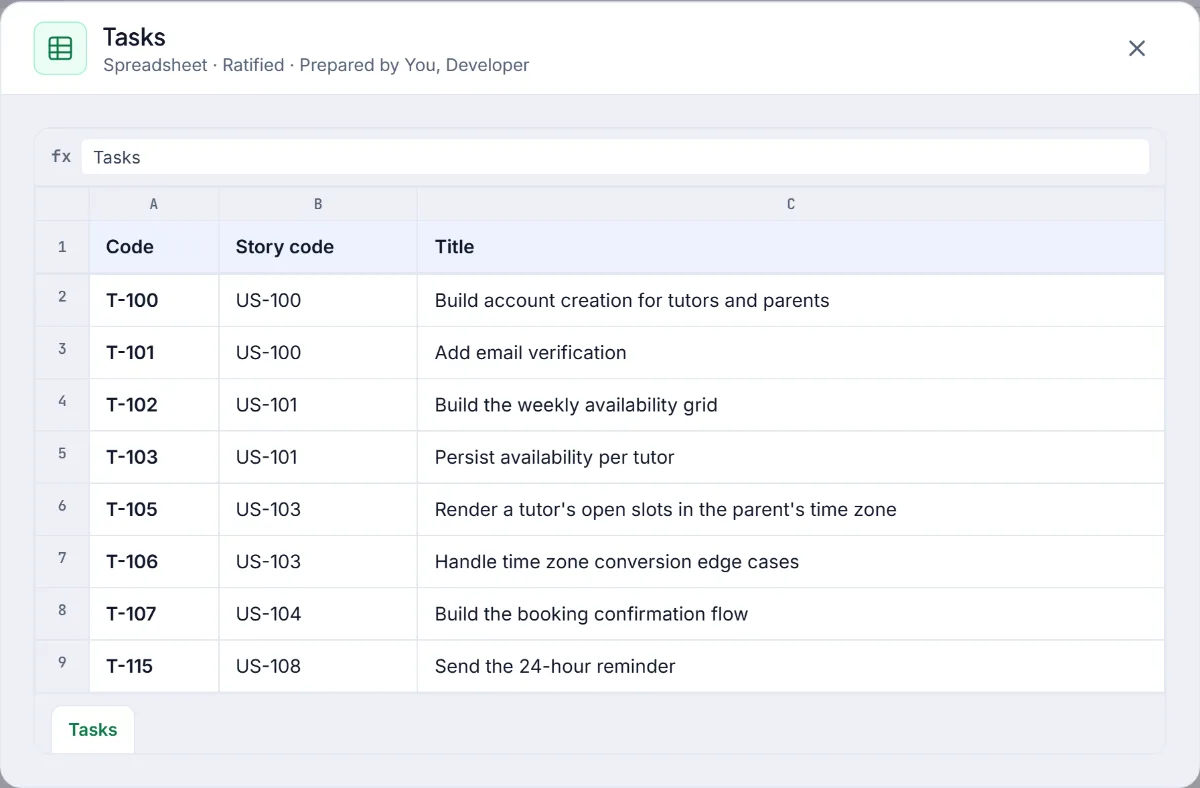1200x788 pixels.
Task: Select cell T-115
Action: coord(154,666)
